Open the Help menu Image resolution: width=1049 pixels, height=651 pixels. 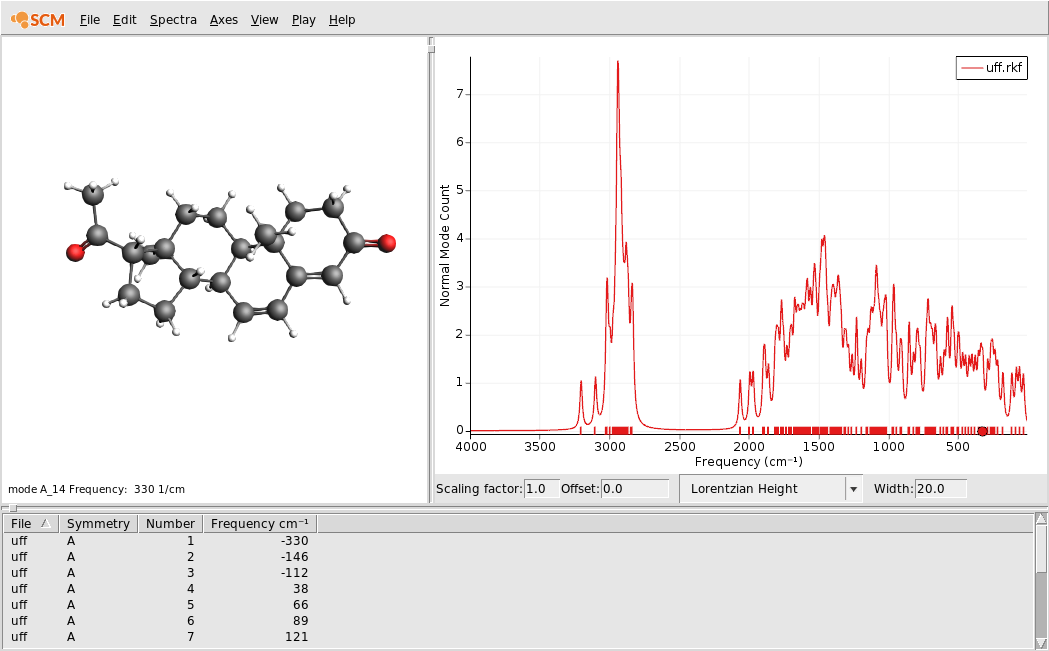[x=342, y=20]
